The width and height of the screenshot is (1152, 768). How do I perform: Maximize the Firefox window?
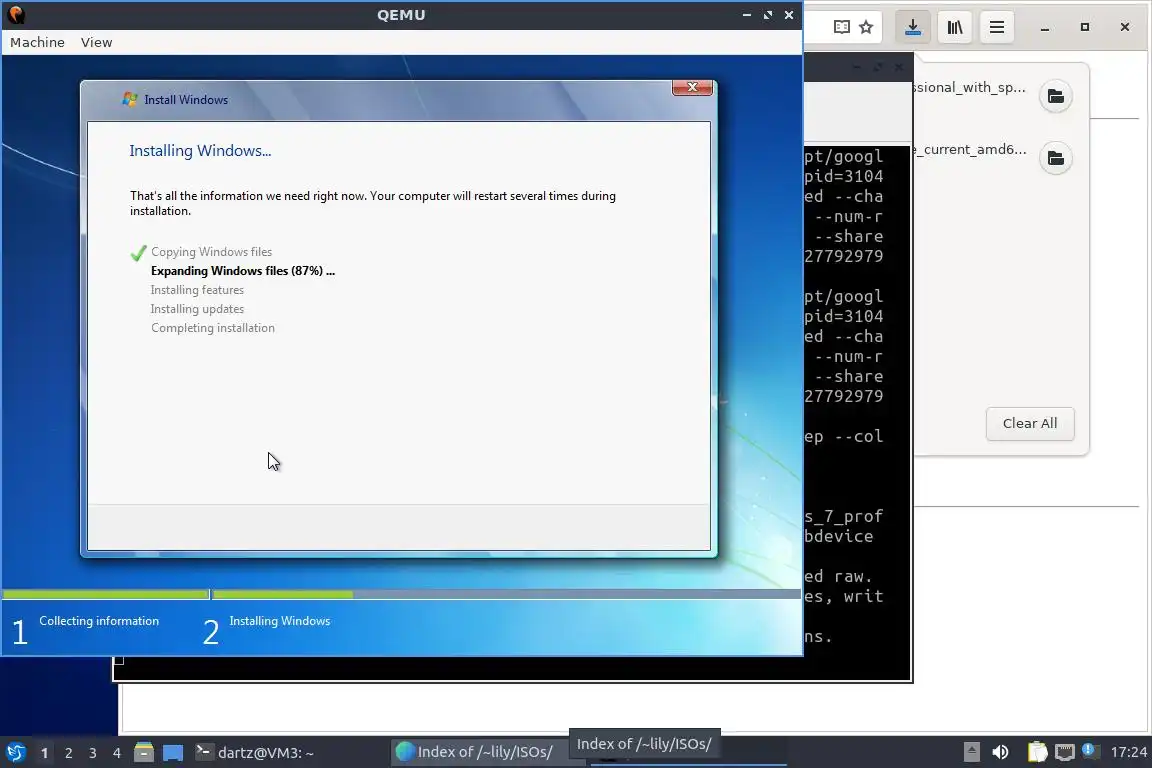point(1084,27)
